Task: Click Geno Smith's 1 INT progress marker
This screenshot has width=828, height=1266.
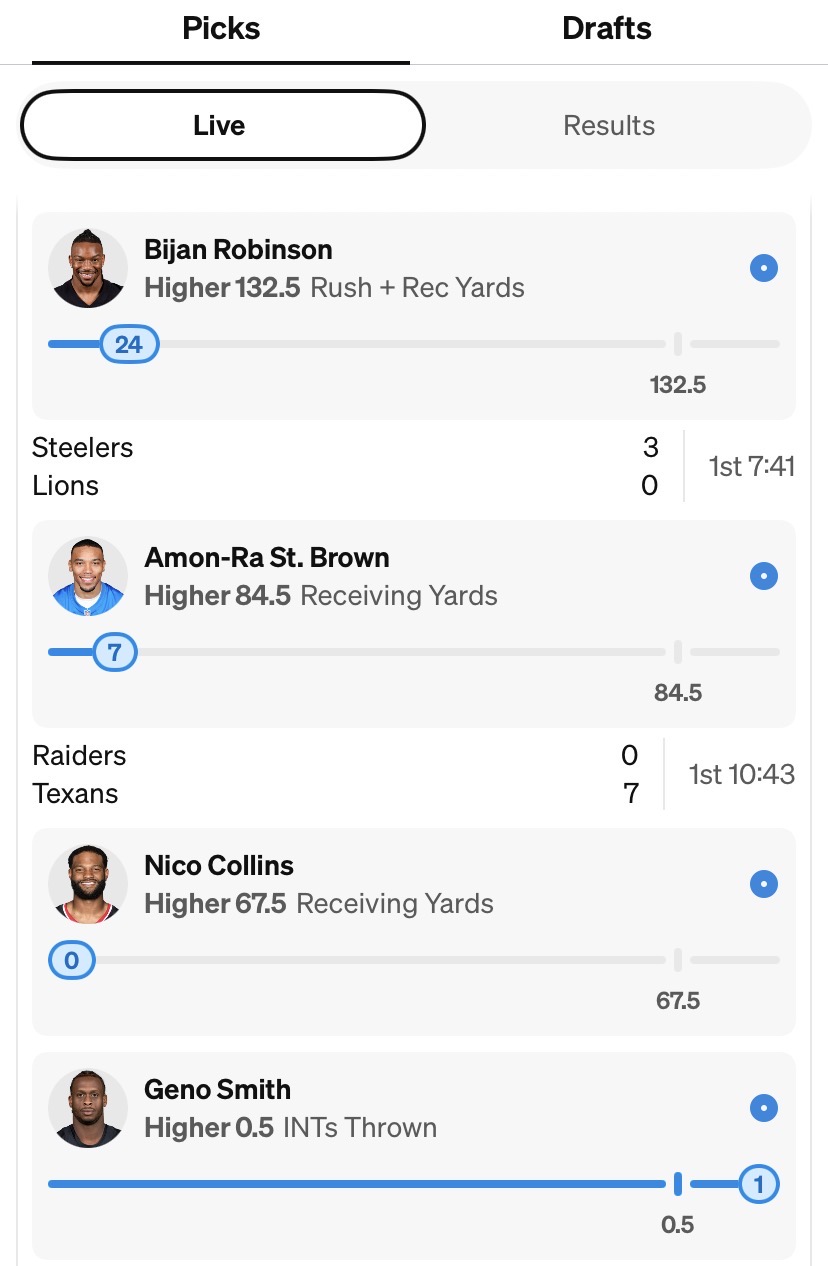Action: (758, 1185)
